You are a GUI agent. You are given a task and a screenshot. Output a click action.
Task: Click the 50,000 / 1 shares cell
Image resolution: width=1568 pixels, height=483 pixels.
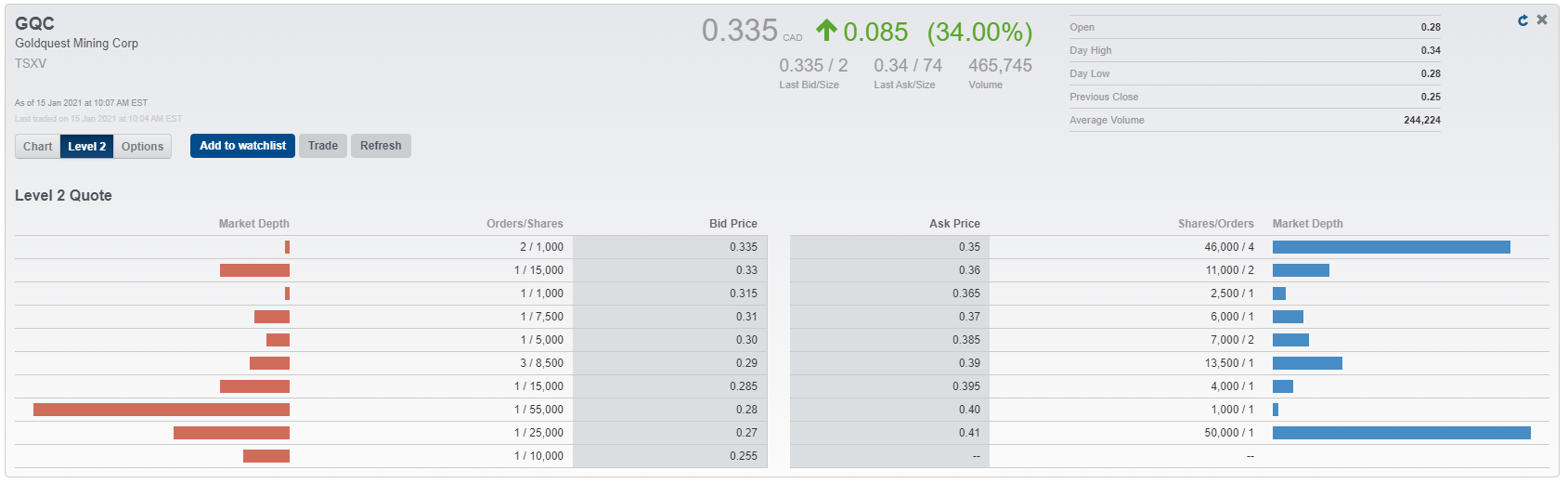tap(1229, 433)
